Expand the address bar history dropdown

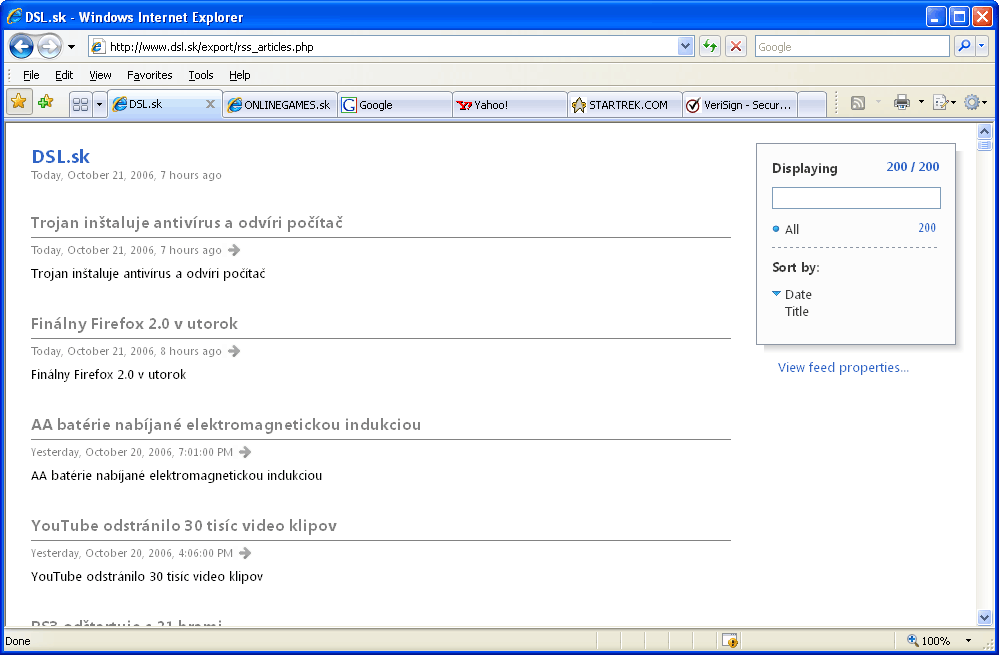point(686,47)
